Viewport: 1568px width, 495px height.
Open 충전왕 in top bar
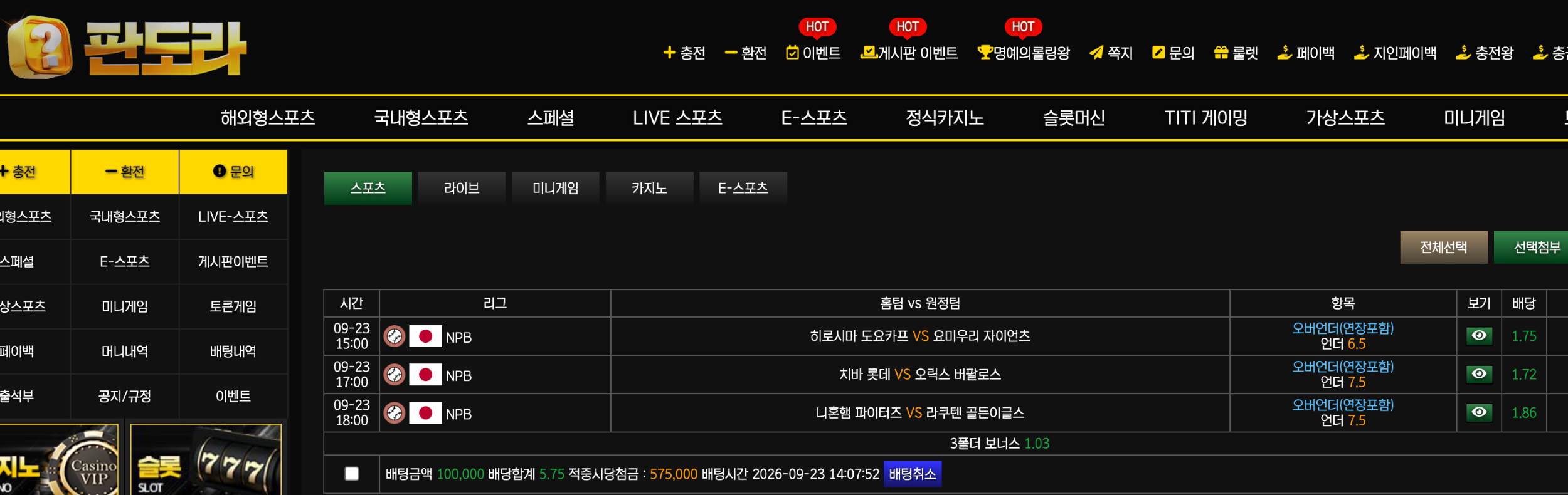(x=1485, y=53)
